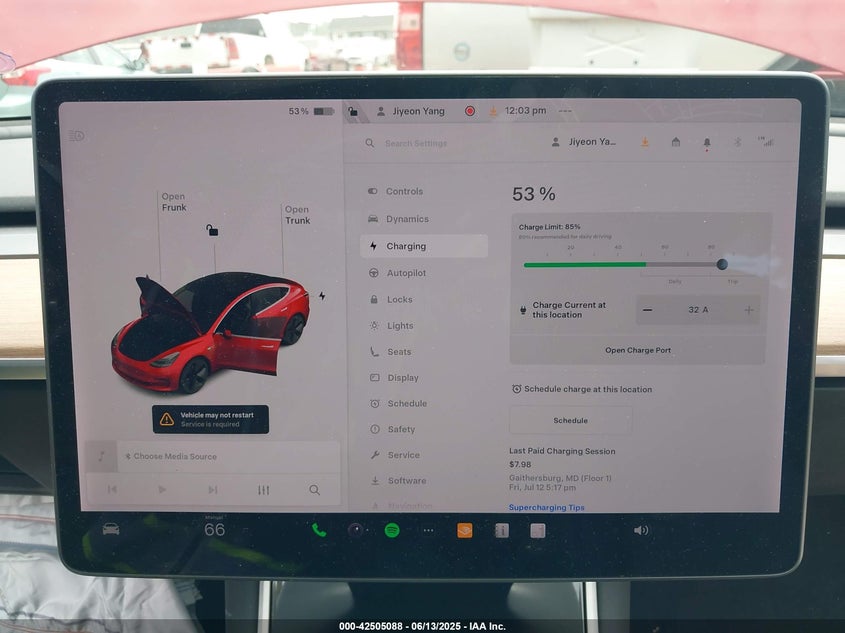The height and width of the screenshot is (633, 845).
Task: Tap the media equalizer icon
Action: [264, 490]
